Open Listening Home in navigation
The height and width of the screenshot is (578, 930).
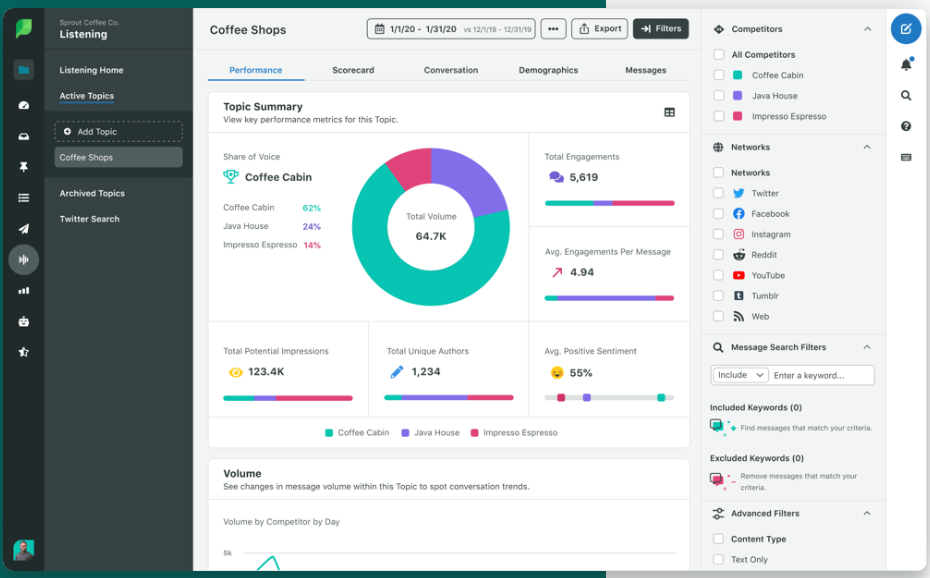click(91, 70)
